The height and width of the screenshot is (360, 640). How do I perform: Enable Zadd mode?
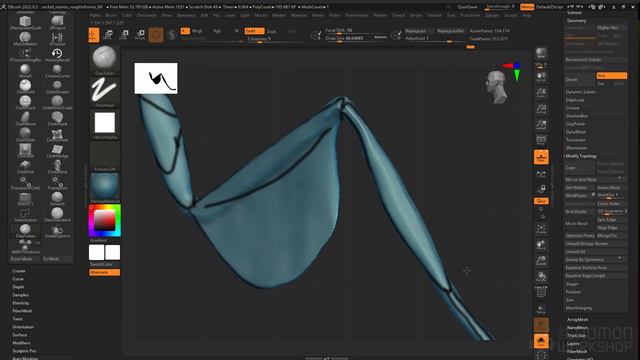click(254, 31)
